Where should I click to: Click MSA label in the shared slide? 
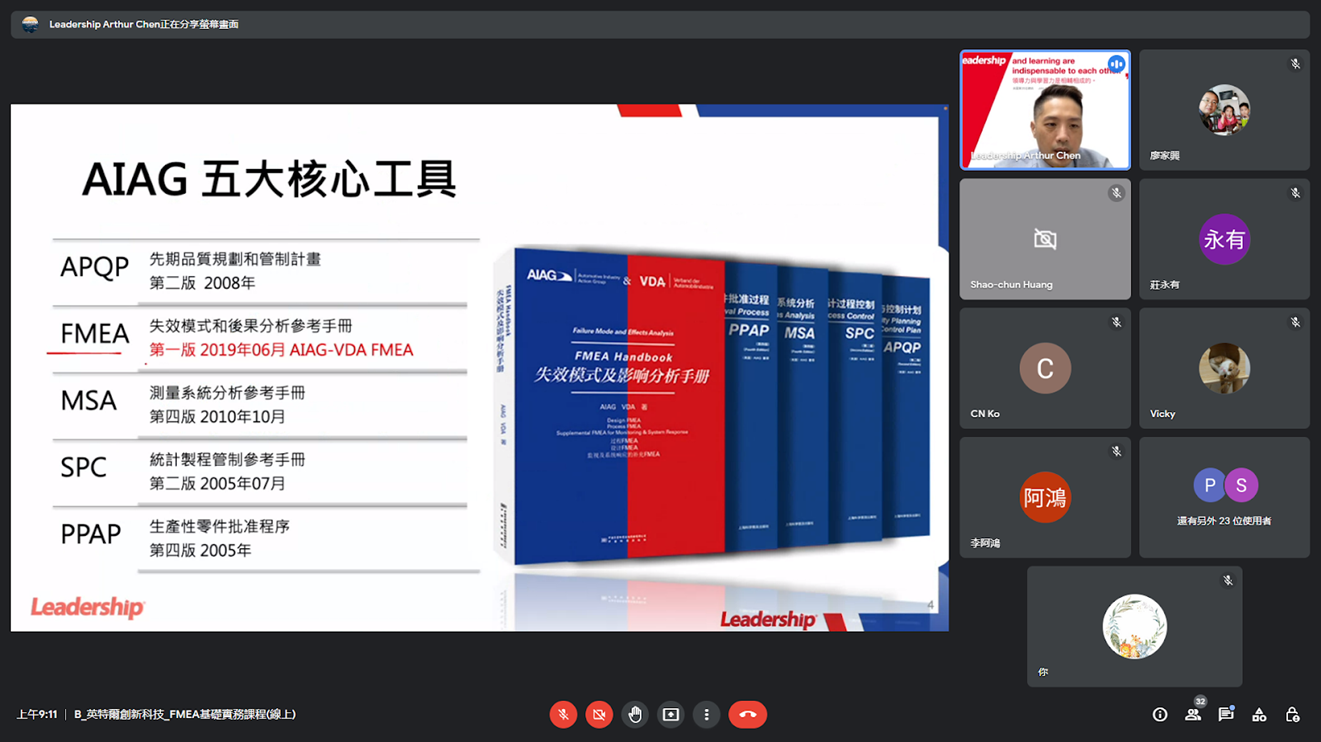coord(89,400)
